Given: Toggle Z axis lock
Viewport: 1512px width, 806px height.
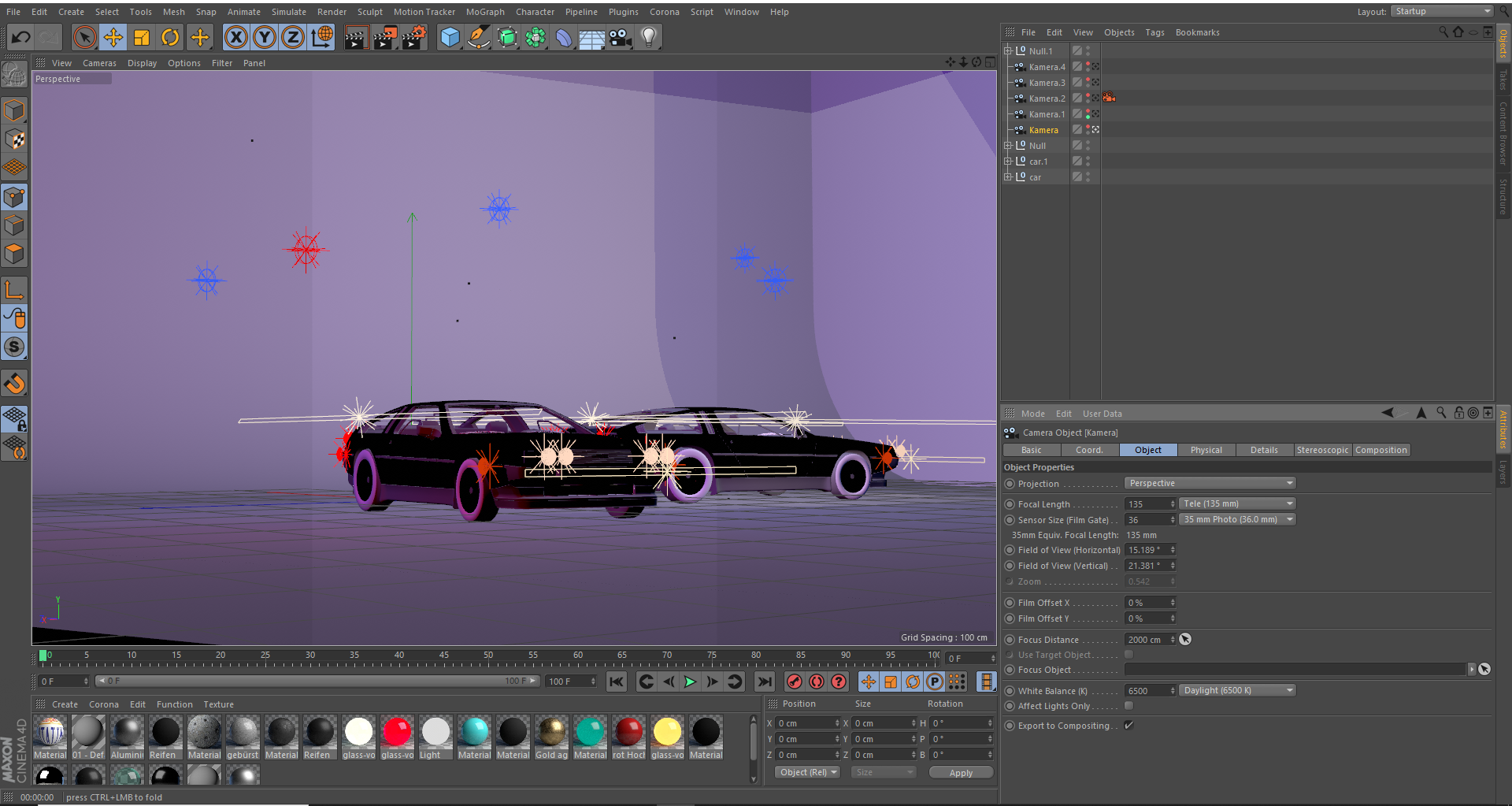Looking at the screenshot, I should [293, 37].
